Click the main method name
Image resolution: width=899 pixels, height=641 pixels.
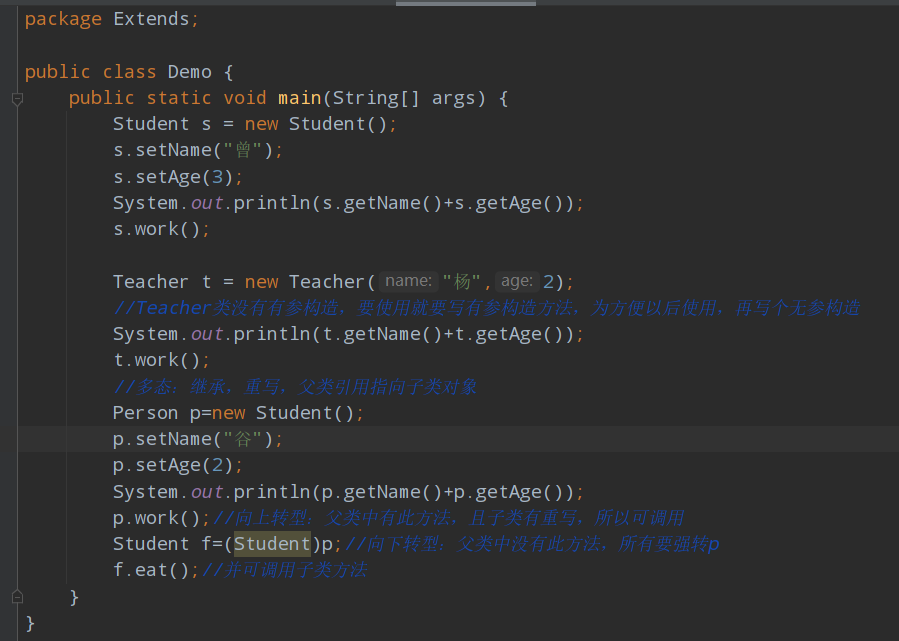click(299, 98)
